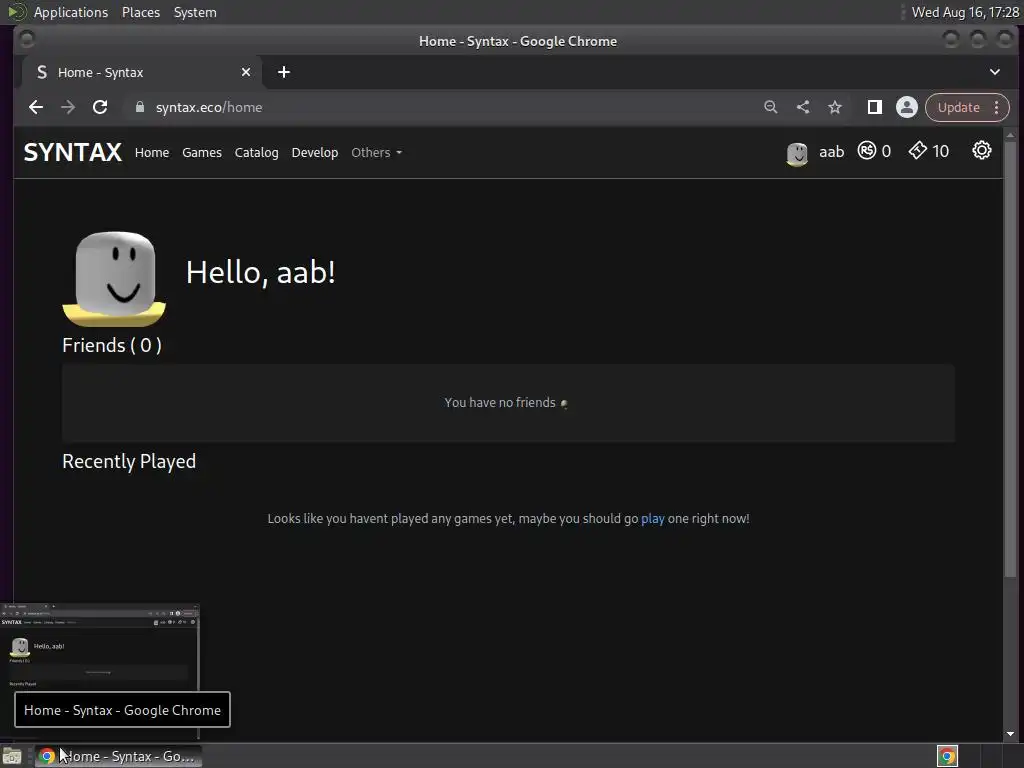
Task: Click the Chrome icon in bottom-right tray
Action: (x=947, y=756)
